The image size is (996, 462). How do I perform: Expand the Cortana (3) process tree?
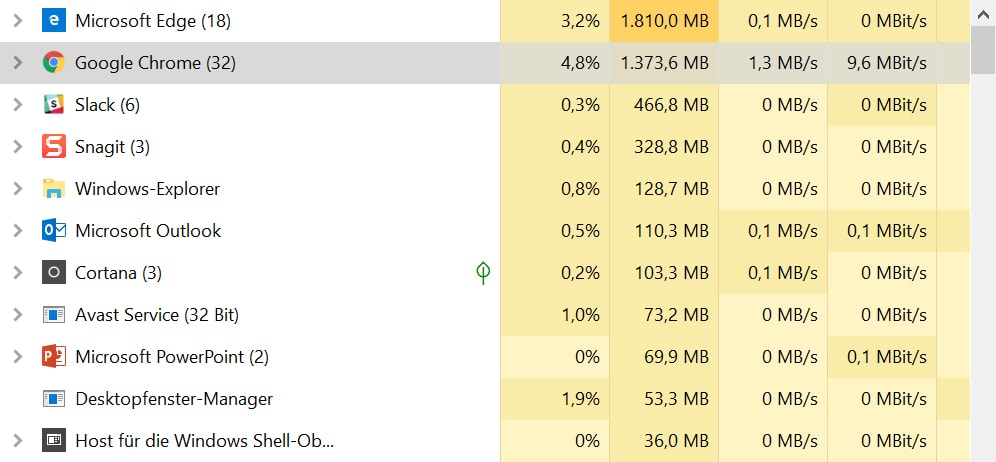pyautogui.click(x=18, y=273)
